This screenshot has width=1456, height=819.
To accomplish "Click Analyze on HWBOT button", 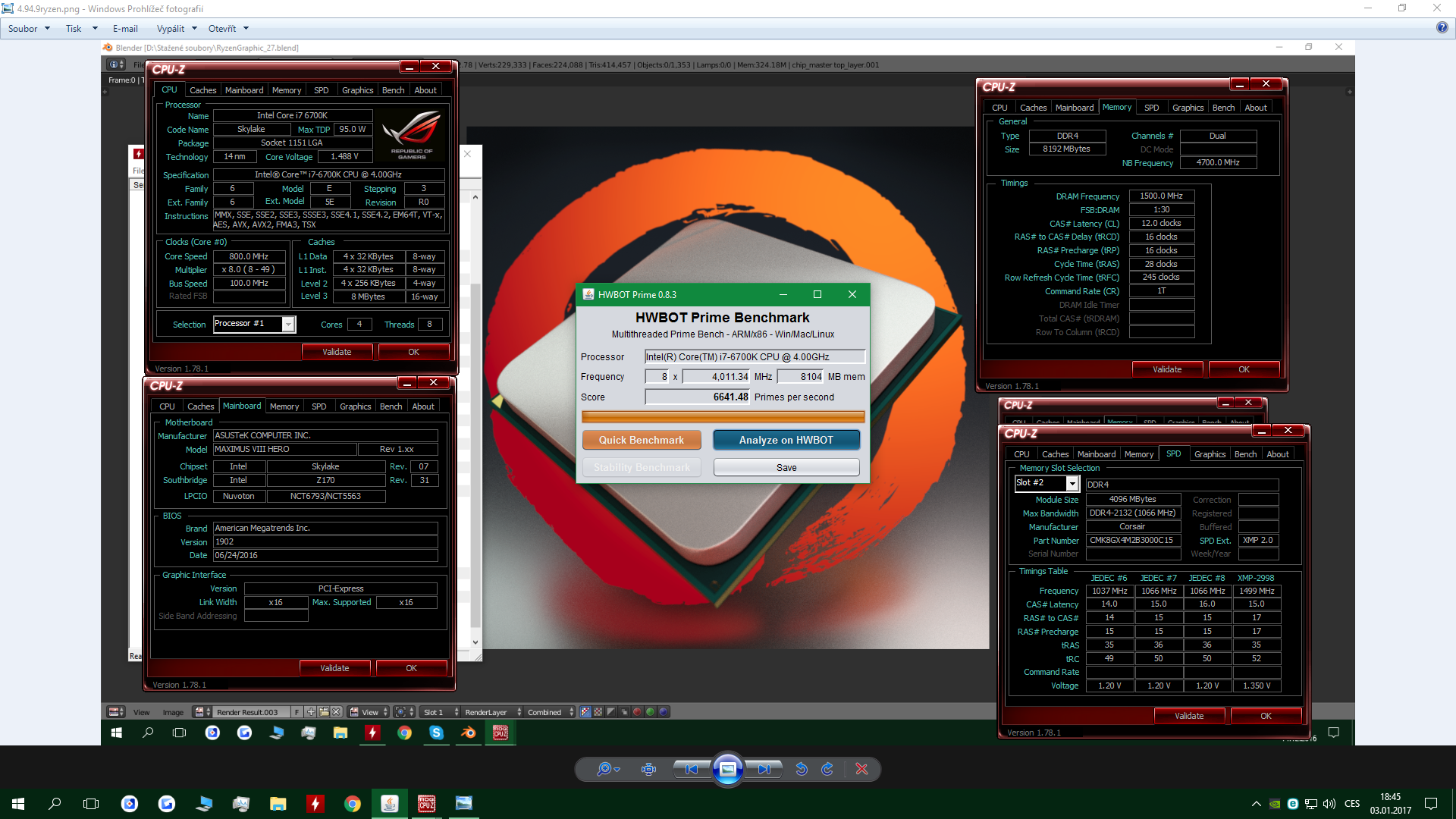I will pyautogui.click(x=786, y=440).
